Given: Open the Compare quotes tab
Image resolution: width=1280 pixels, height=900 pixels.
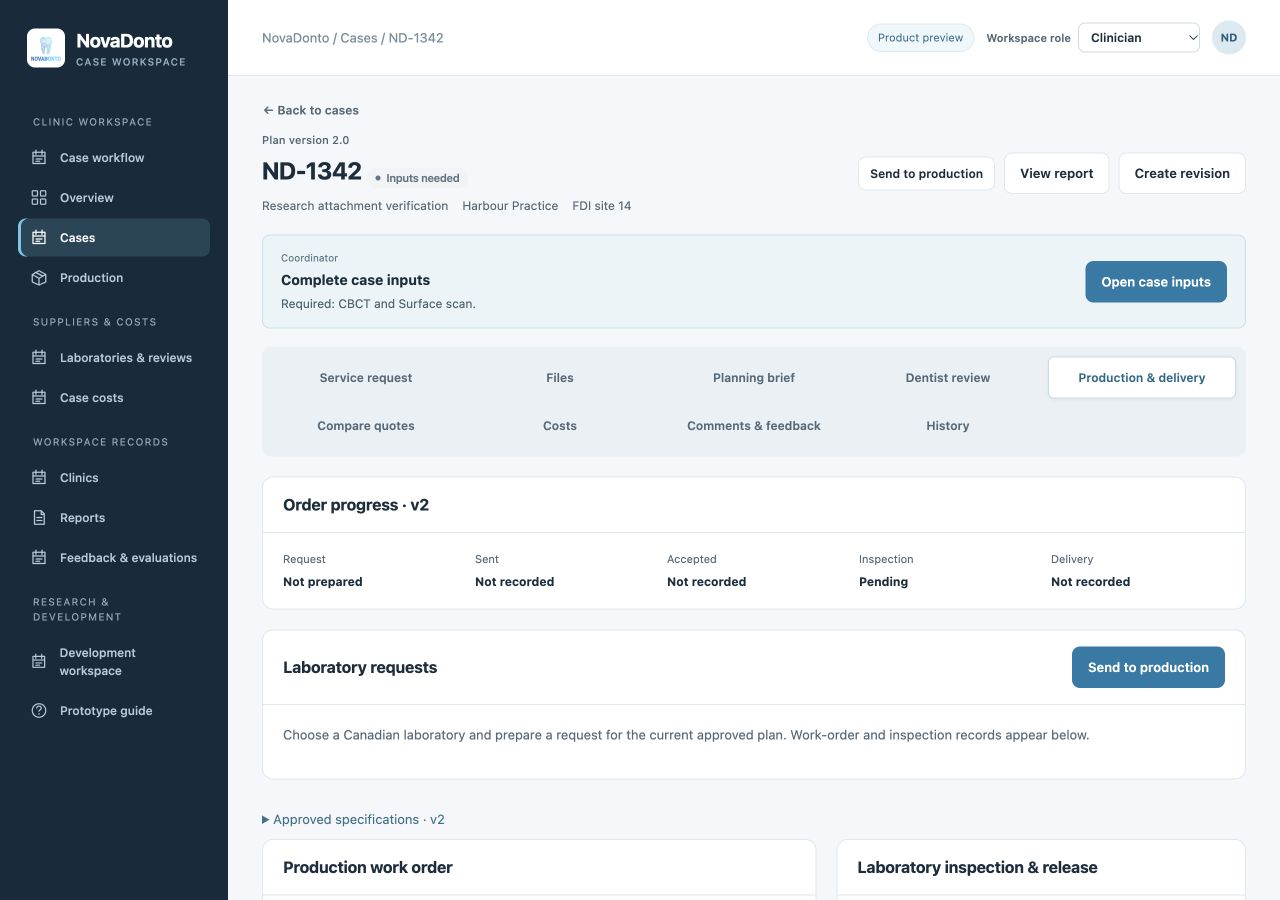Looking at the screenshot, I should 366,426.
